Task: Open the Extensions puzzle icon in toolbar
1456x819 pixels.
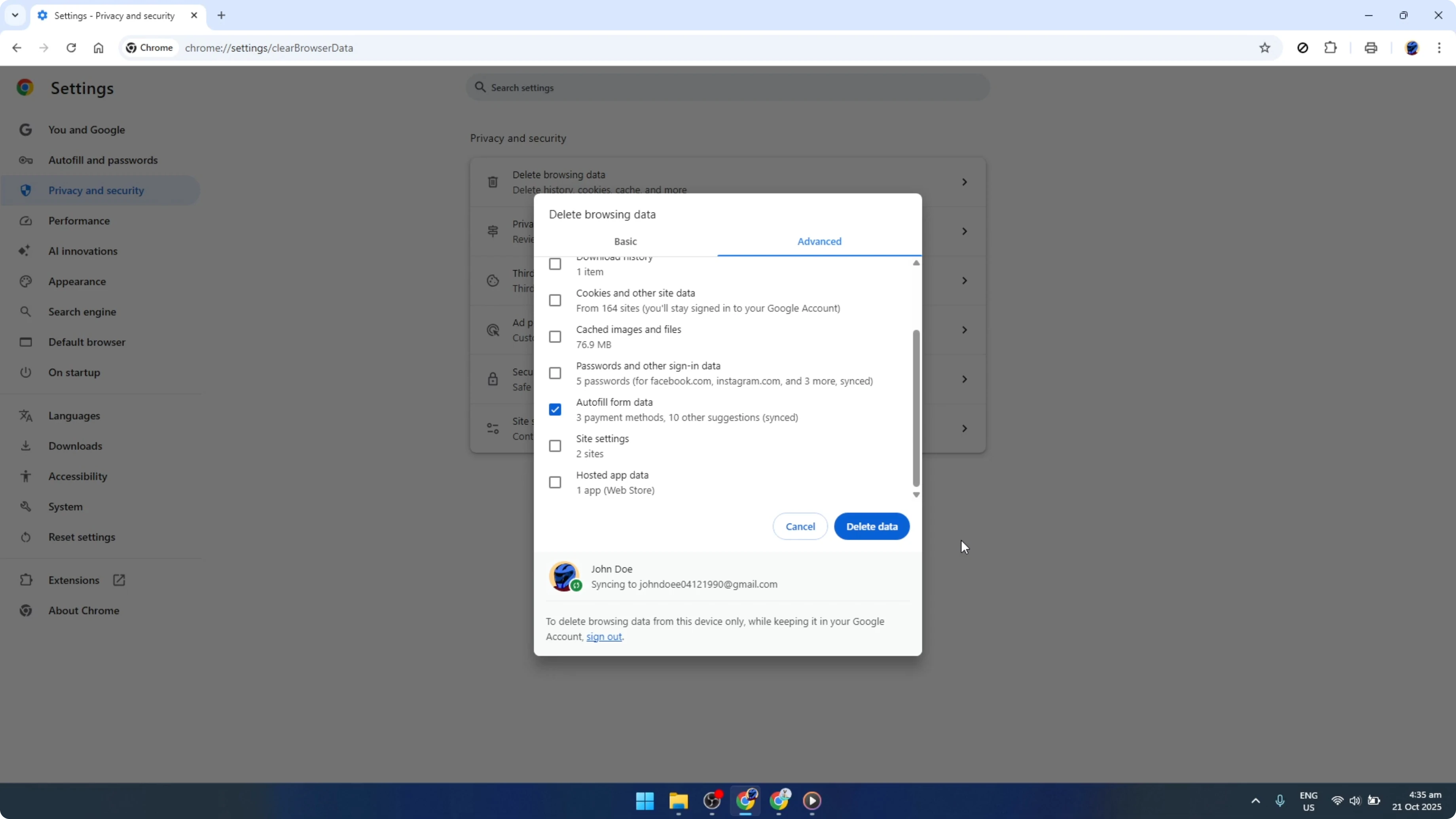Action: pyautogui.click(x=1331, y=48)
